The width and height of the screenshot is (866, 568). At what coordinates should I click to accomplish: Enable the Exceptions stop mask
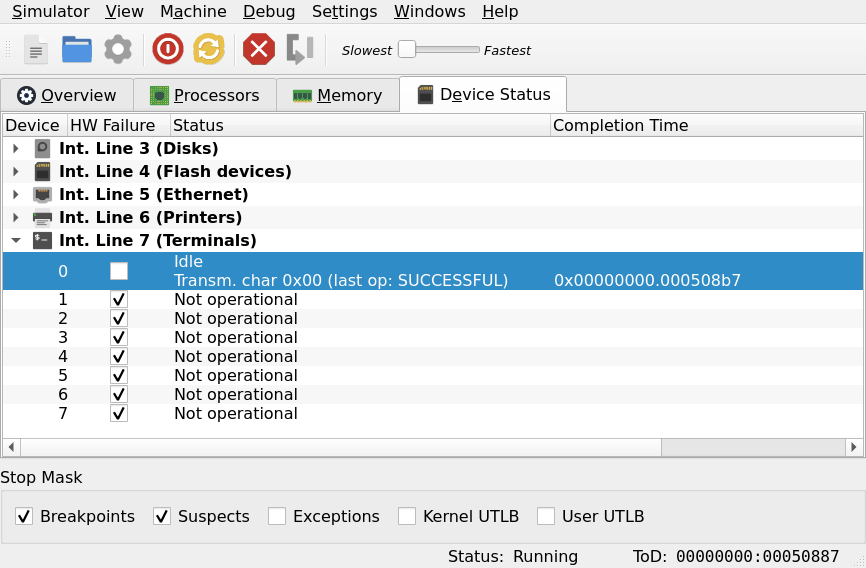pyautogui.click(x=277, y=516)
